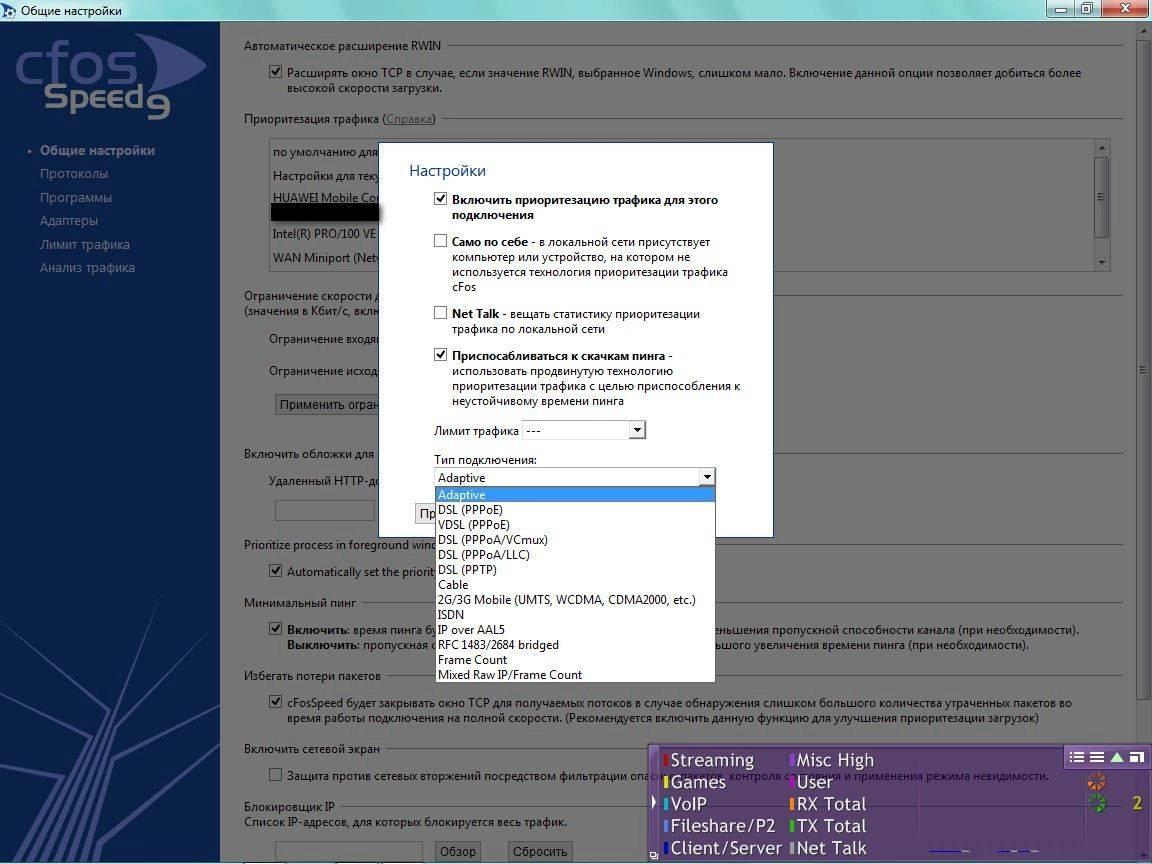
Task: Enable the Net Talk checkbox in dialog
Action: pyautogui.click(x=440, y=312)
